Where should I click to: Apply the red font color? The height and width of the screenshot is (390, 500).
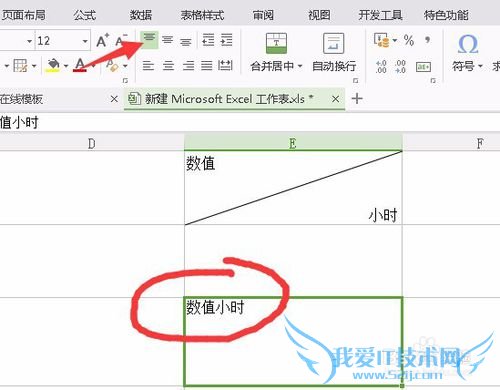click(80, 65)
